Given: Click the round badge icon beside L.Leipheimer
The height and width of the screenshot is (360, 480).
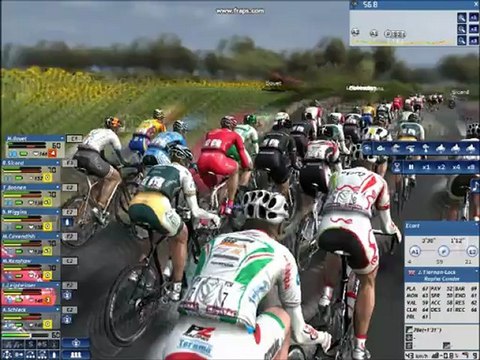Looking at the screenshot, I should pos(68,295).
